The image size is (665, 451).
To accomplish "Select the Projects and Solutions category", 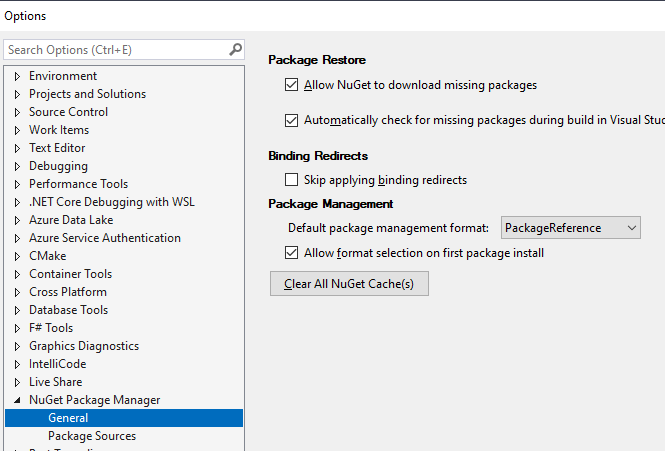I will 87,94.
